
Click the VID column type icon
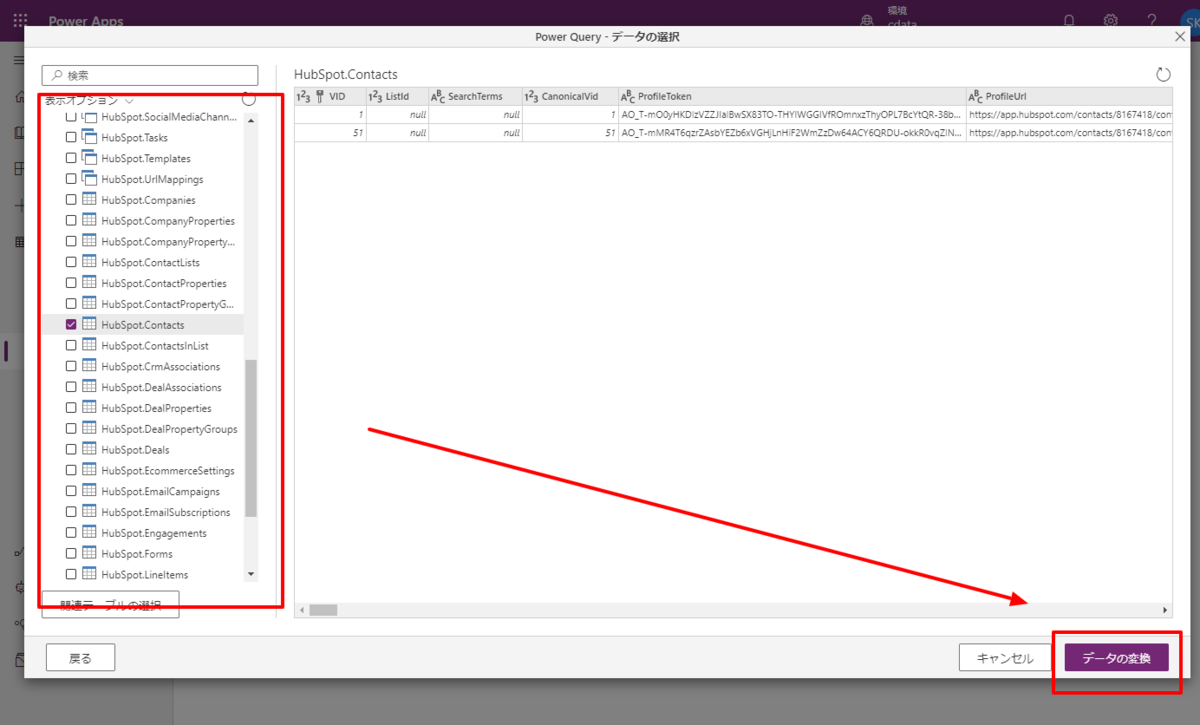coord(304,97)
